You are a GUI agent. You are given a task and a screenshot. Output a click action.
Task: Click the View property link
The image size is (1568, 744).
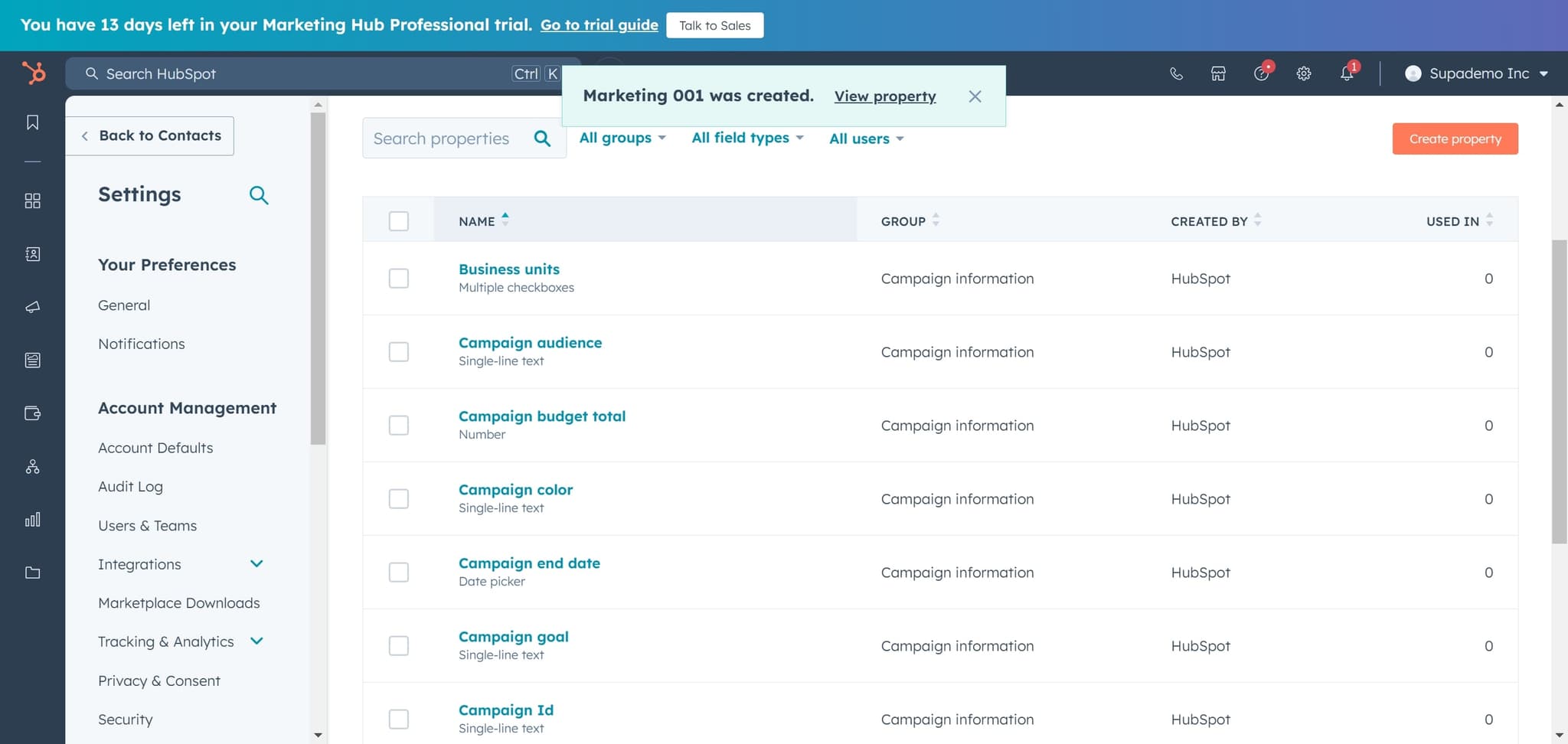[x=884, y=96]
